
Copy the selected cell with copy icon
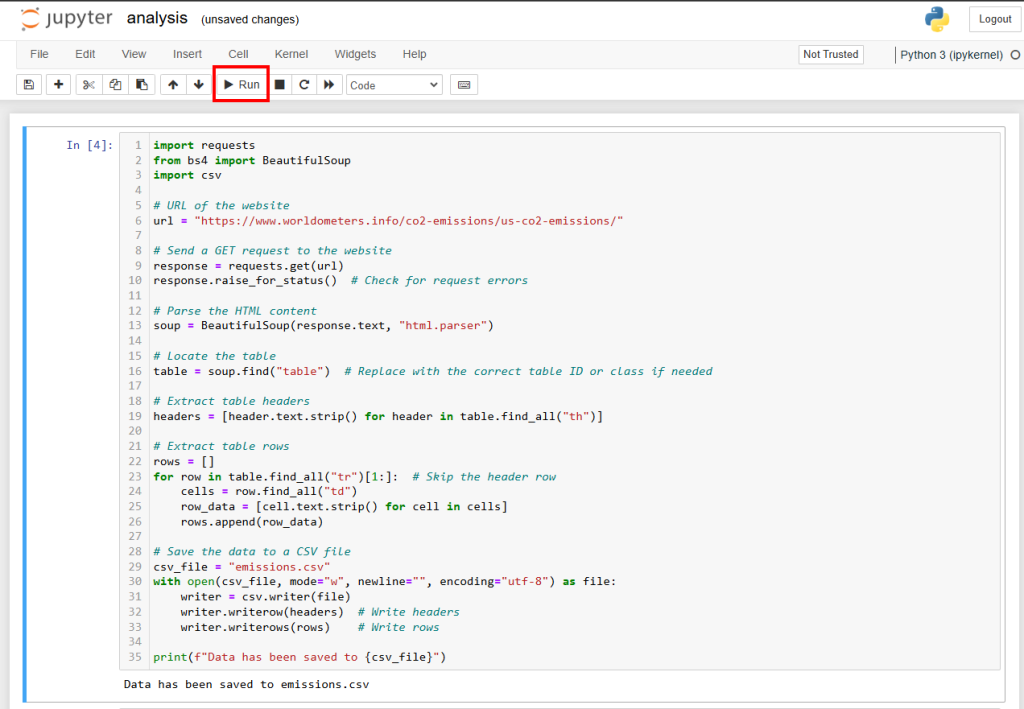coord(114,84)
